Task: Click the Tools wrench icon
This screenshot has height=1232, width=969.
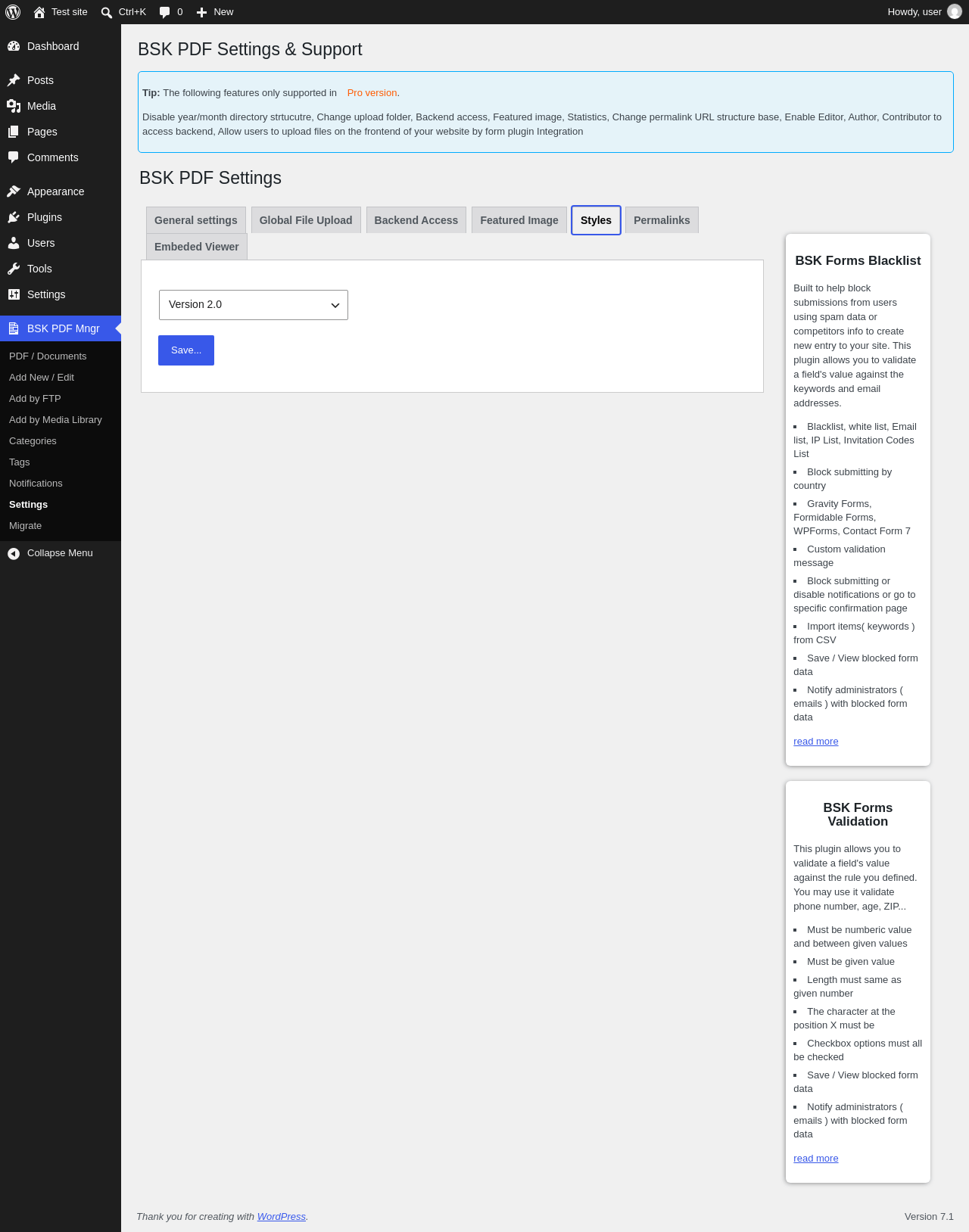Action: coord(14,269)
